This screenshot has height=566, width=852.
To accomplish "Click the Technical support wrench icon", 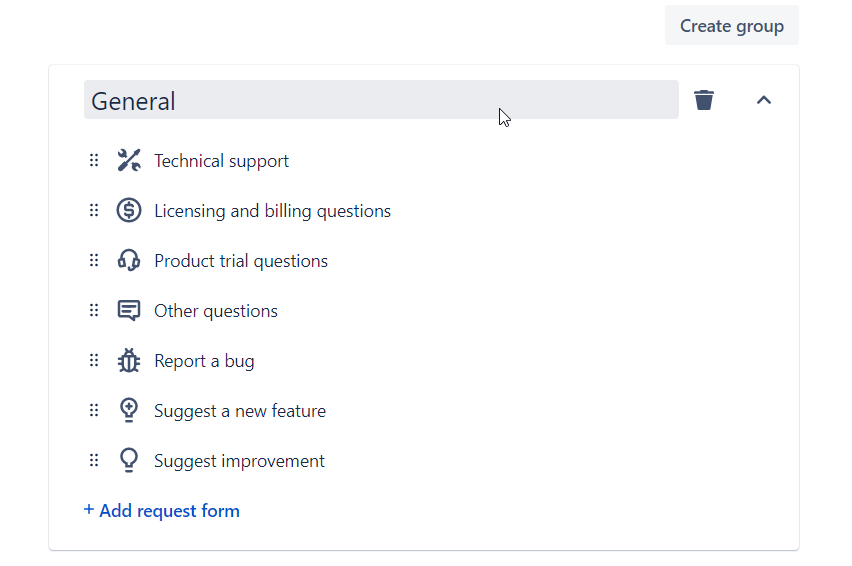I will 129,161.
